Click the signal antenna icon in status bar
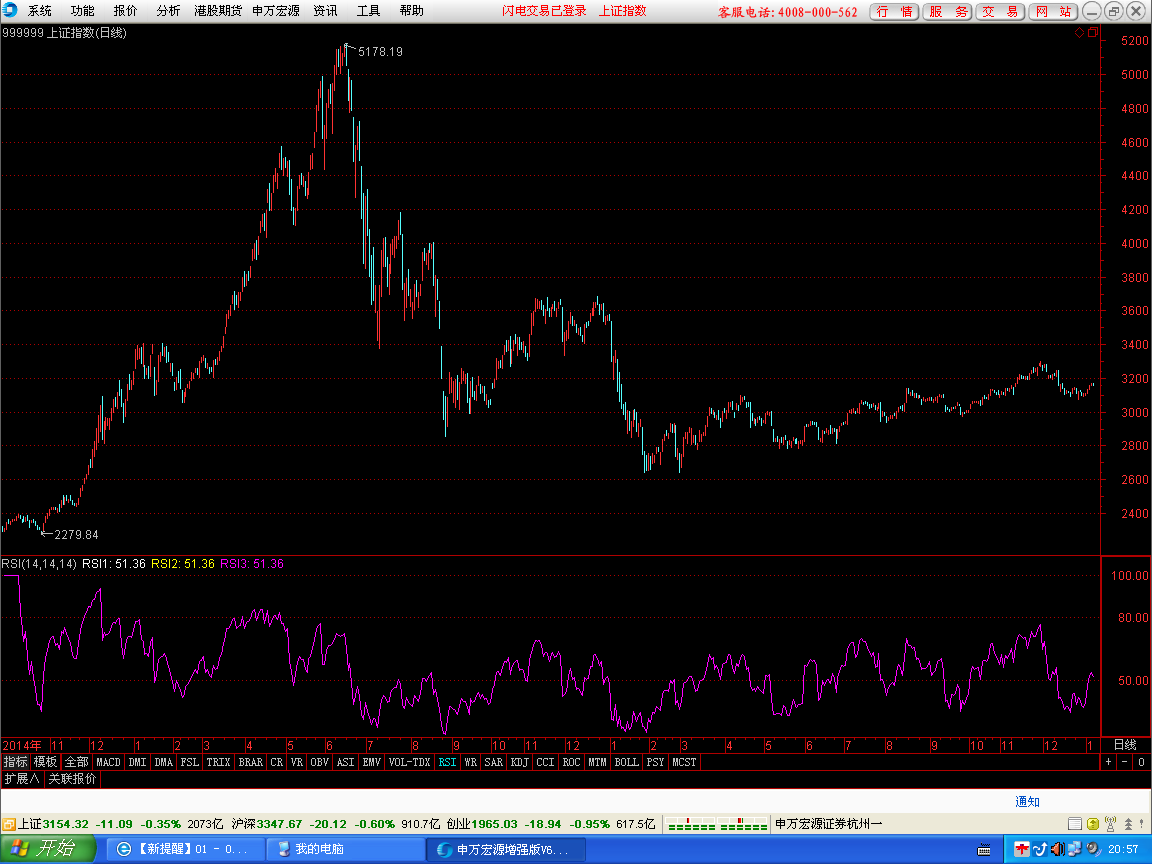The width and height of the screenshot is (1152, 864). (1110, 824)
